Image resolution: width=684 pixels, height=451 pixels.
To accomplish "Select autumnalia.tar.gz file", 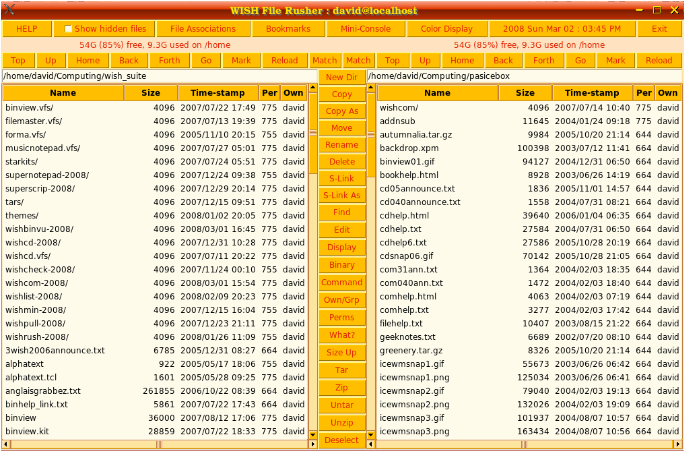I will coord(529,135).
